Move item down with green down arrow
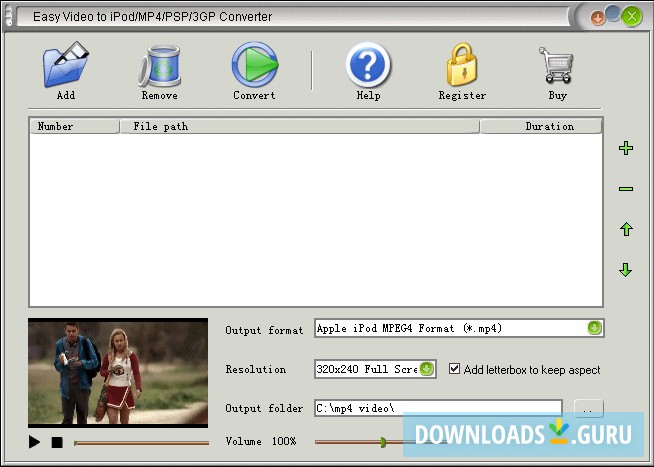 coord(626,270)
